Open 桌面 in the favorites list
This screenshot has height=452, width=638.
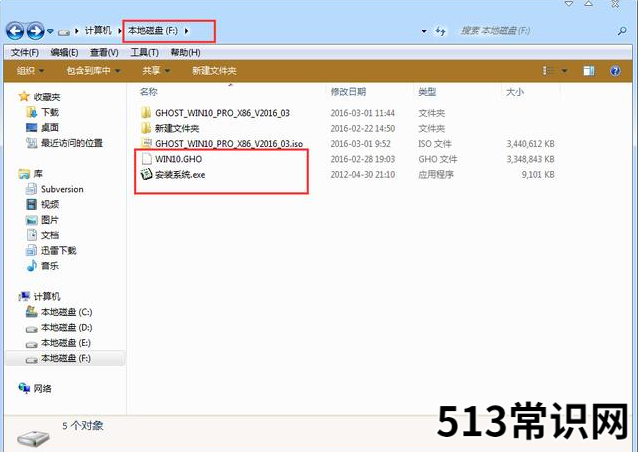point(50,127)
